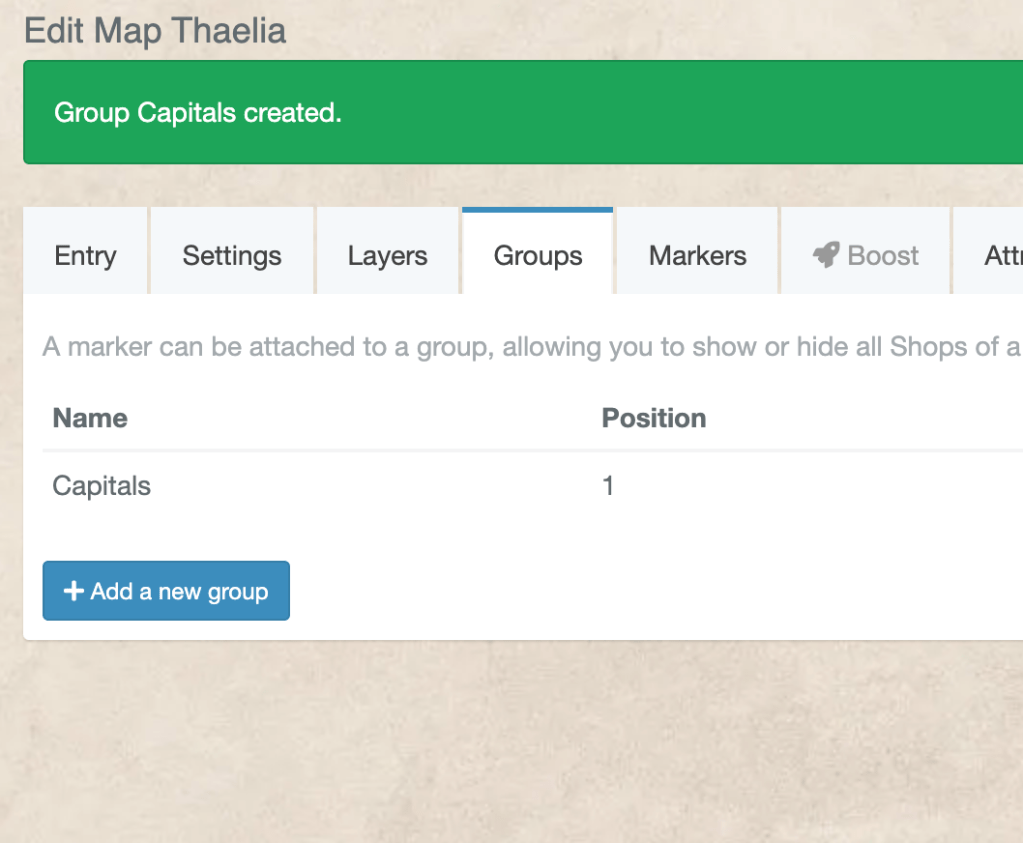Click the Add a new group button
Image resolution: width=1023 pixels, height=843 pixels.
[x=166, y=590]
